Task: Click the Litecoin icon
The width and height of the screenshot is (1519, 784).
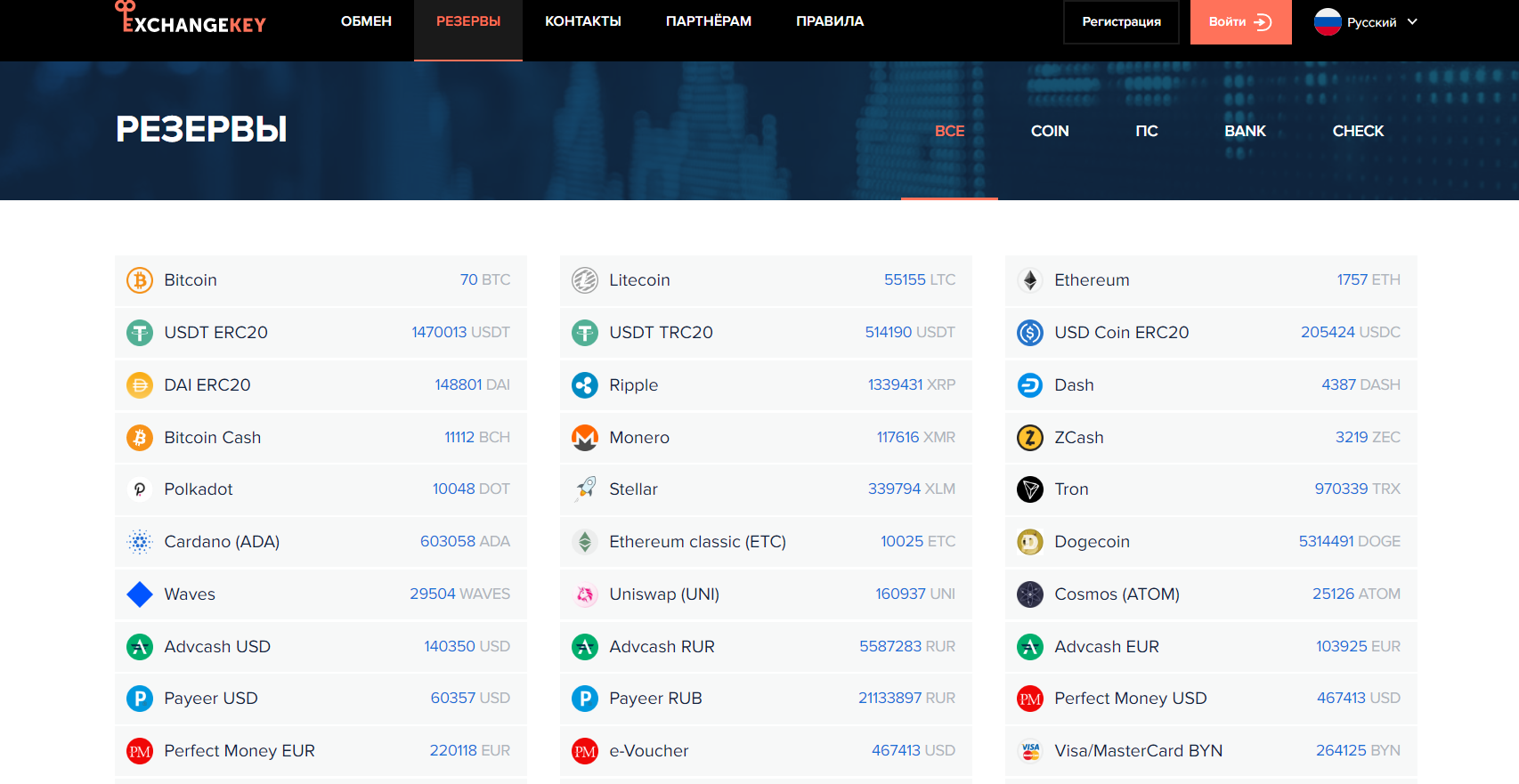Action: (585, 280)
